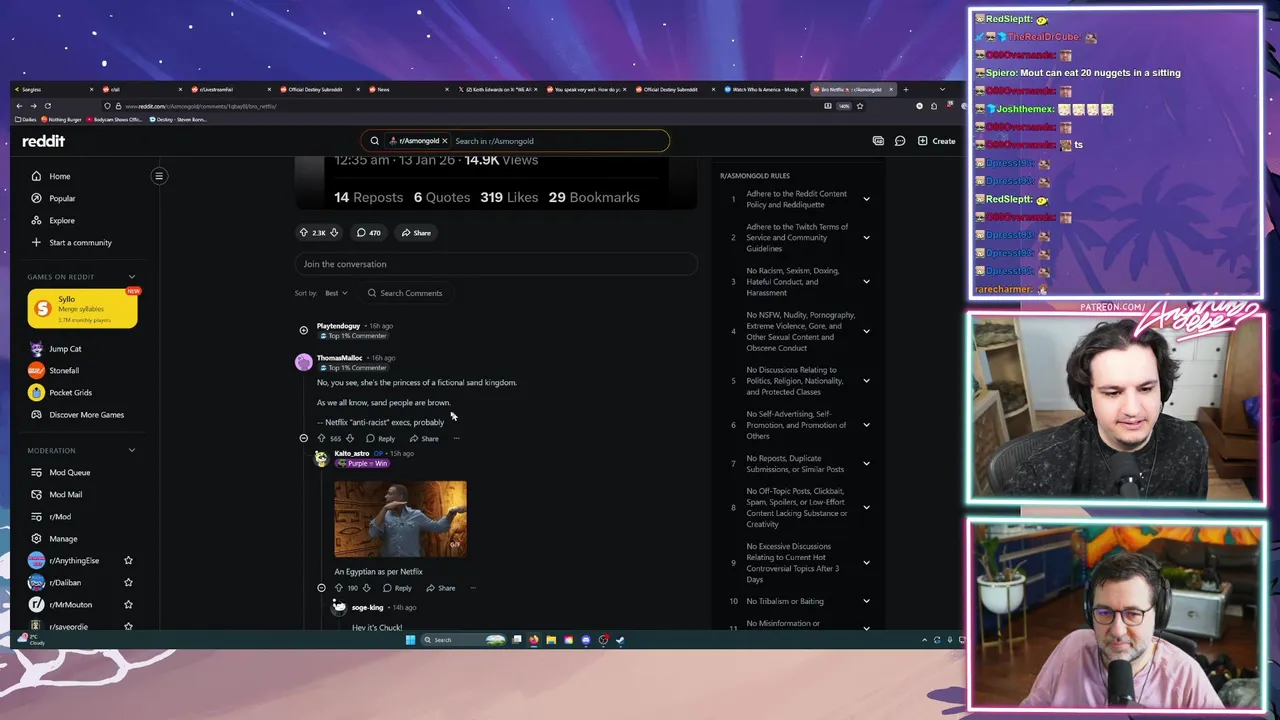
Task: Collapse the ThomasMalloc comment thread
Action: click(303, 438)
